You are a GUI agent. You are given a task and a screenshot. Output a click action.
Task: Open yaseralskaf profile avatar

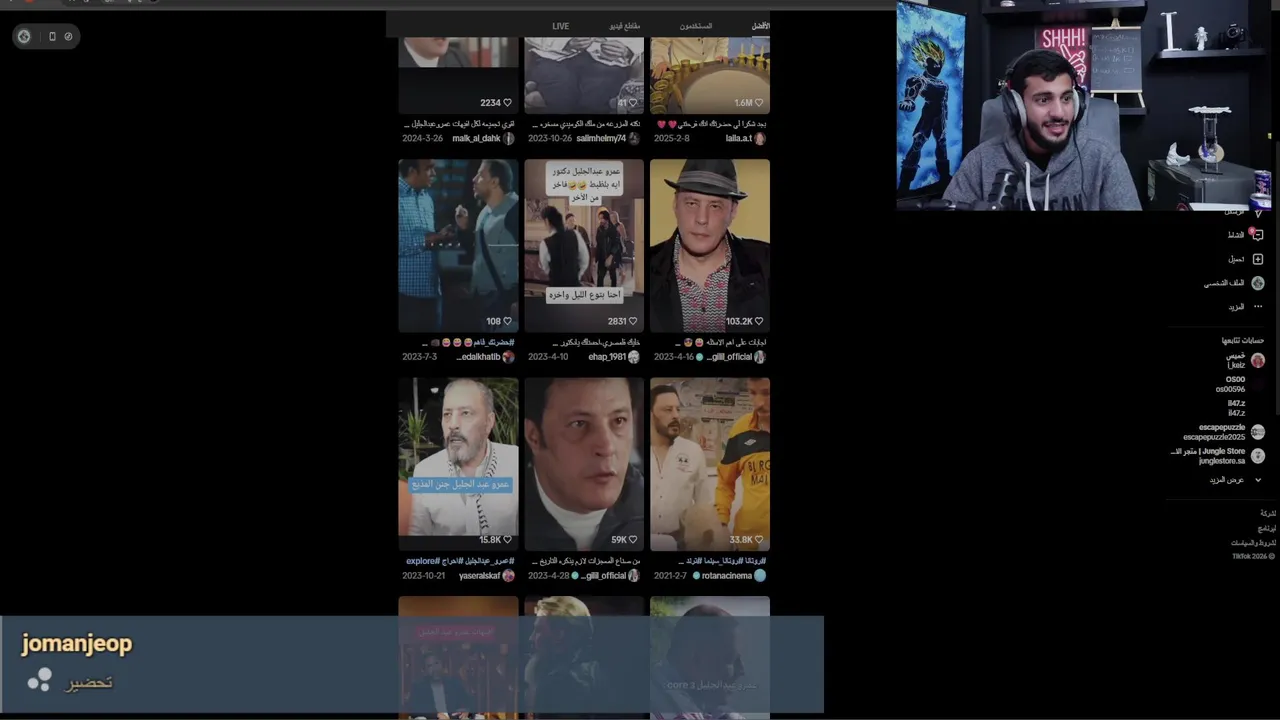click(x=508, y=576)
